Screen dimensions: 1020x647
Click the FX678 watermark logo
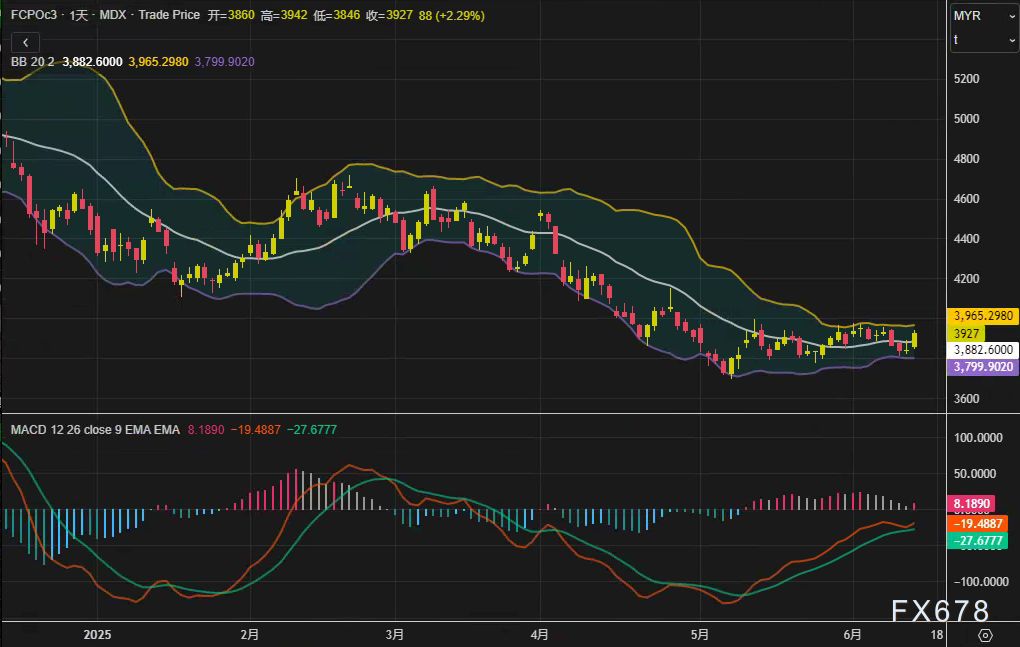pyautogui.click(x=939, y=611)
